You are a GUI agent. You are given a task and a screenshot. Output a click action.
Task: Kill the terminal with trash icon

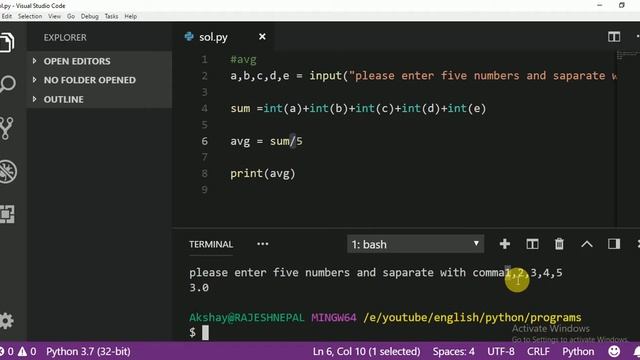point(559,244)
